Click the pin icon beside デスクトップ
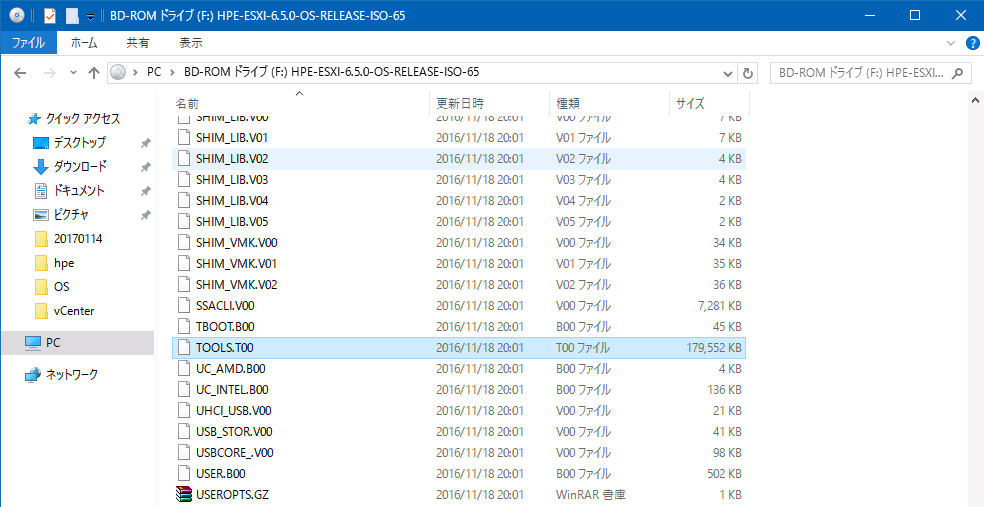The height and width of the screenshot is (507, 984). coord(146,143)
